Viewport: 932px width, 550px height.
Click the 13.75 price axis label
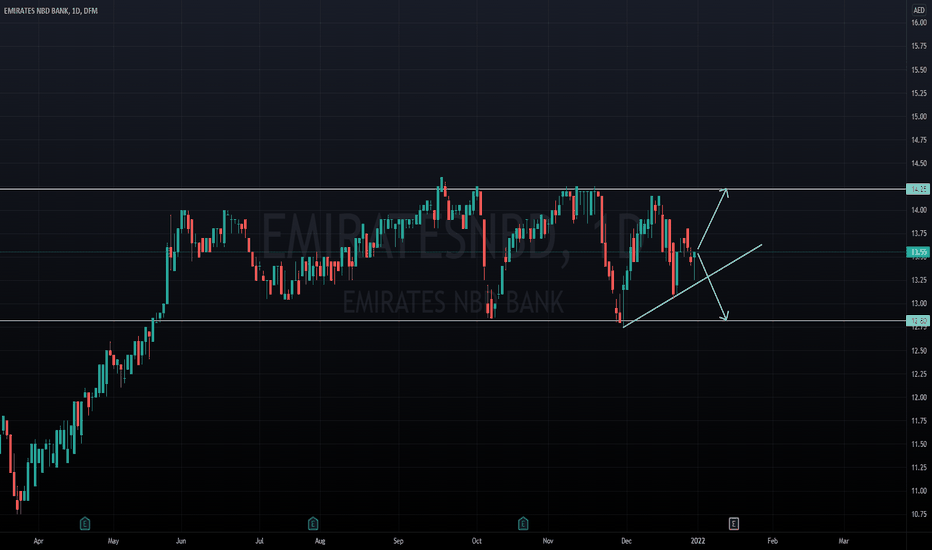(x=919, y=233)
